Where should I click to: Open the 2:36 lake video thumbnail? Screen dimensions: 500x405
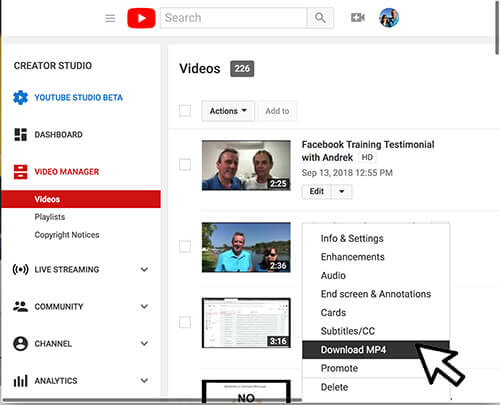tap(246, 247)
